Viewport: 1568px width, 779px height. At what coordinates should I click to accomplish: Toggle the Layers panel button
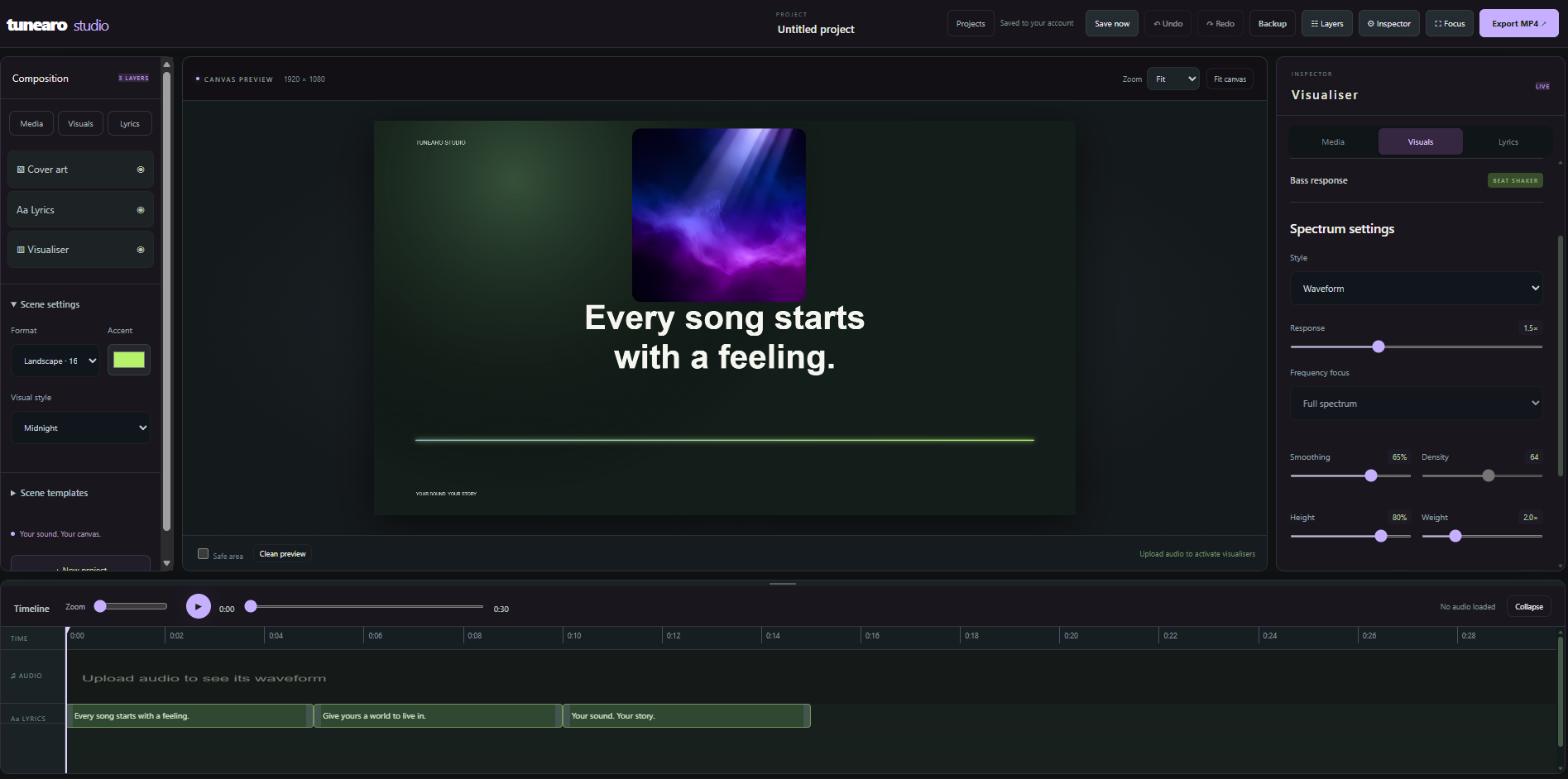coord(1327,23)
